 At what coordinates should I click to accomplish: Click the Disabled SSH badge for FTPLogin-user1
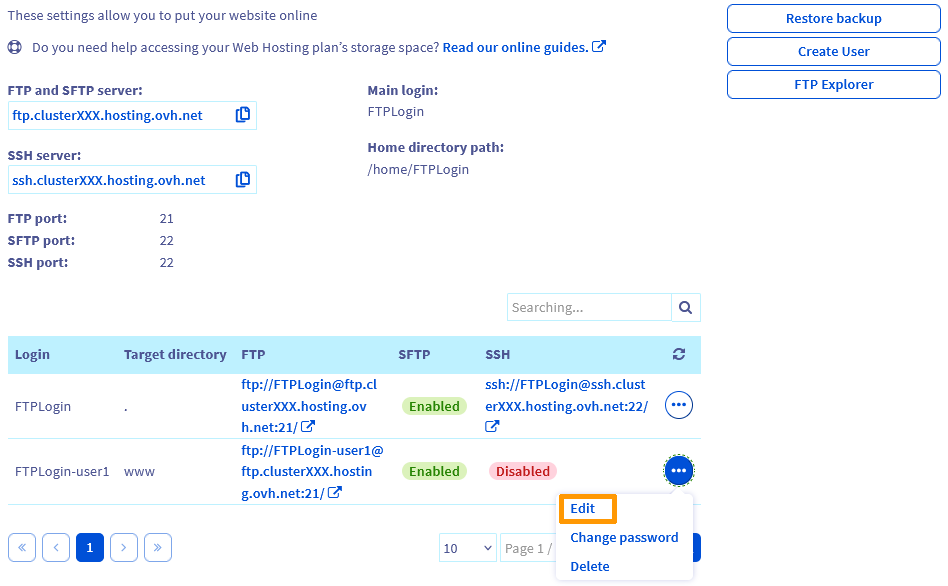(522, 470)
